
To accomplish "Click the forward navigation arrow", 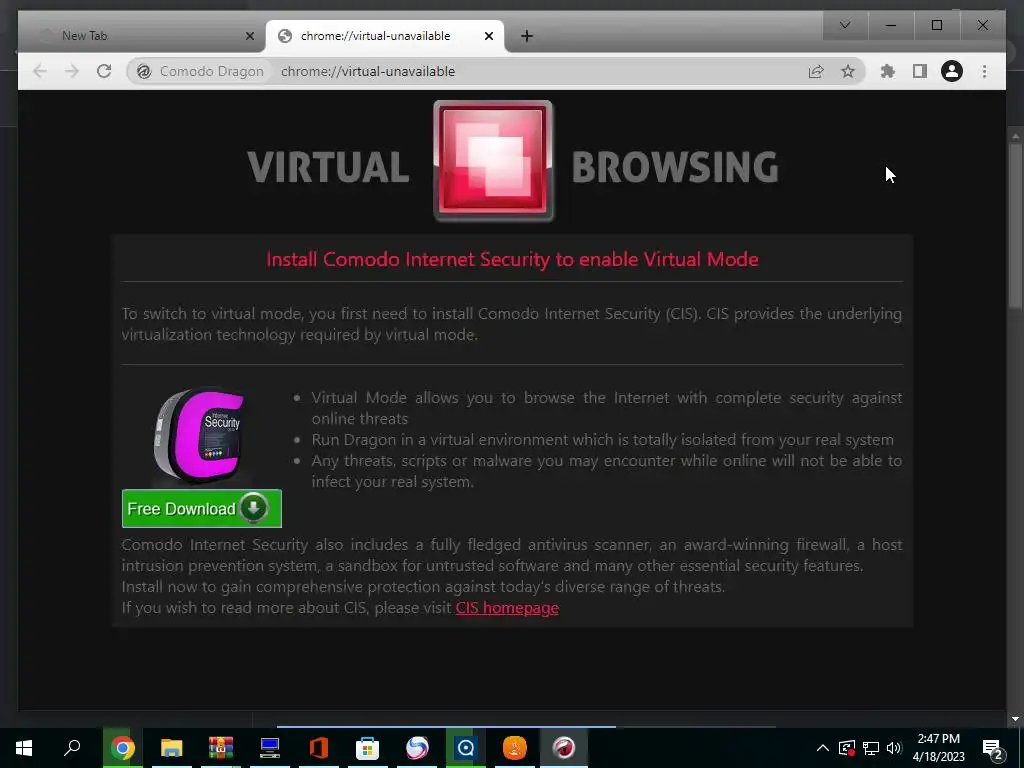I will [x=72, y=71].
